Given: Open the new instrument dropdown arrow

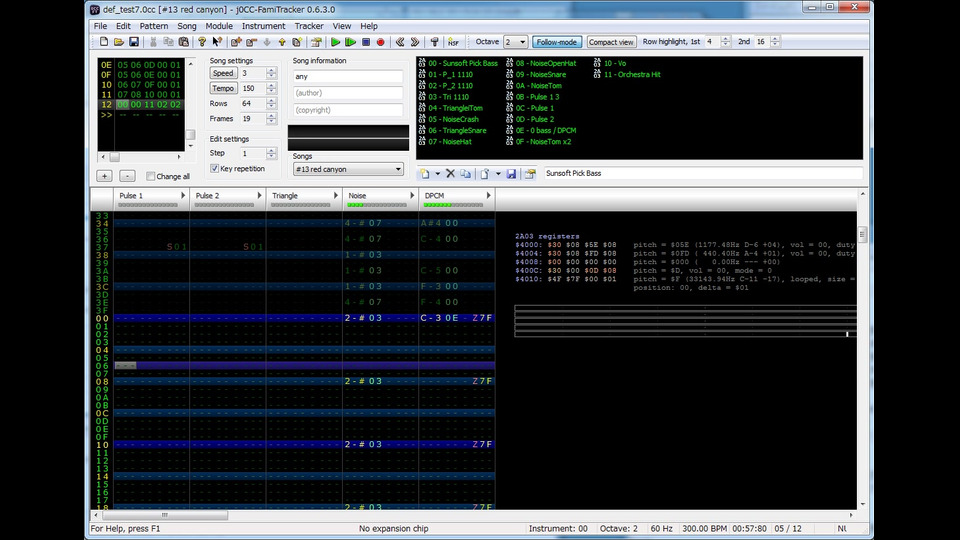Looking at the screenshot, I should point(437,174).
